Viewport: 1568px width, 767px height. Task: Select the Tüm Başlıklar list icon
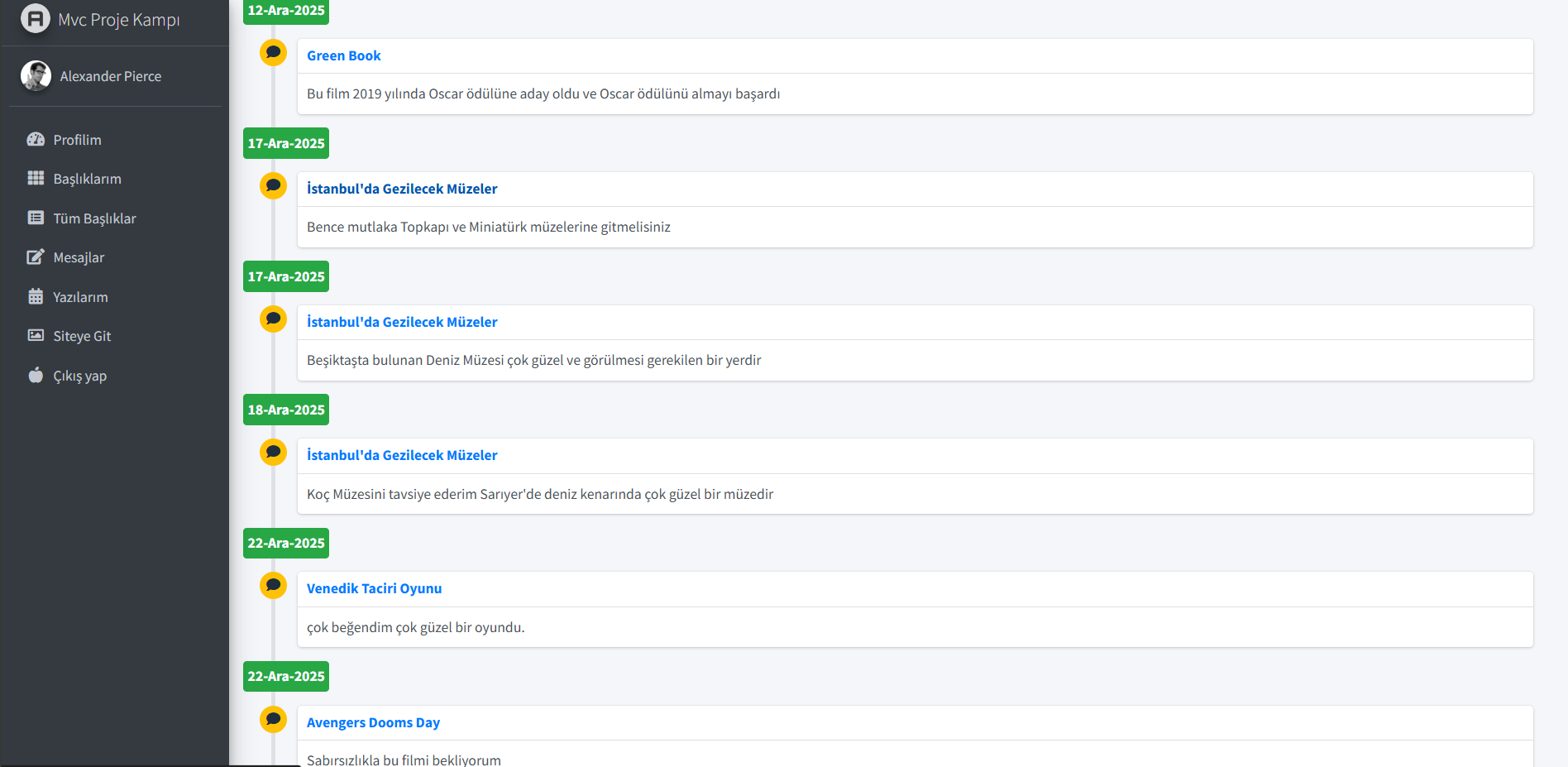36,218
